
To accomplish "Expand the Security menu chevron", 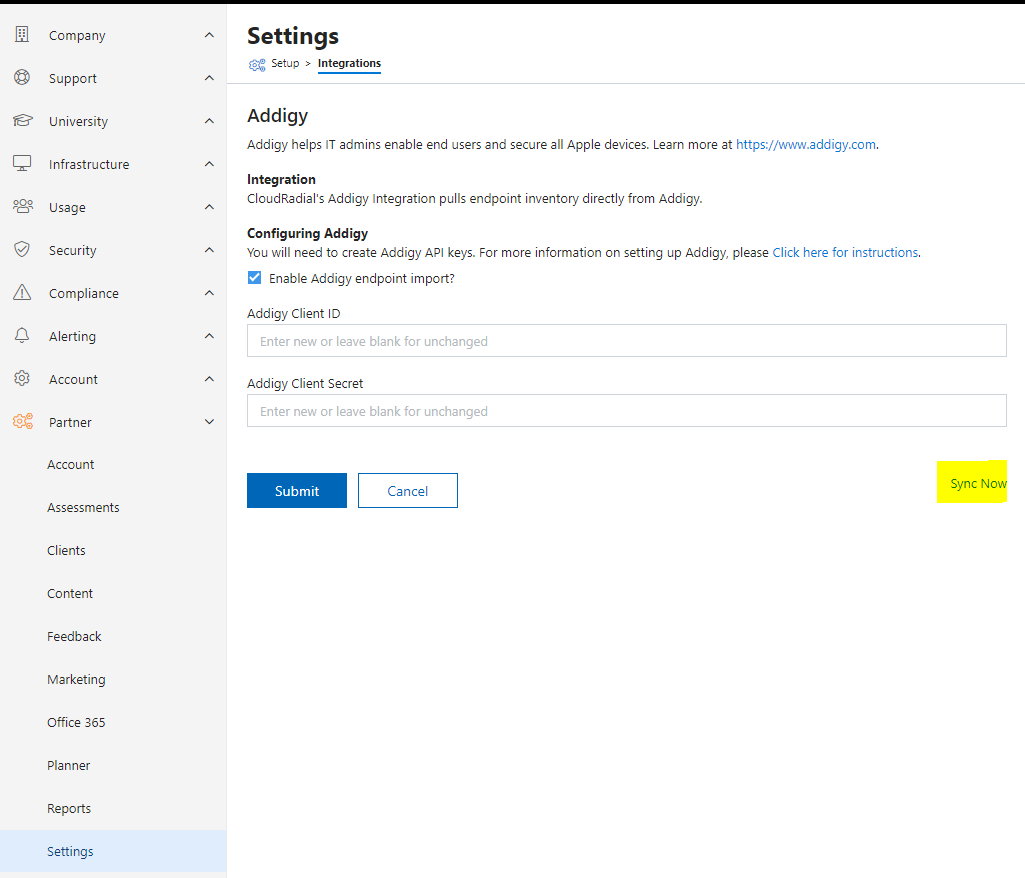I will coord(209,250).
